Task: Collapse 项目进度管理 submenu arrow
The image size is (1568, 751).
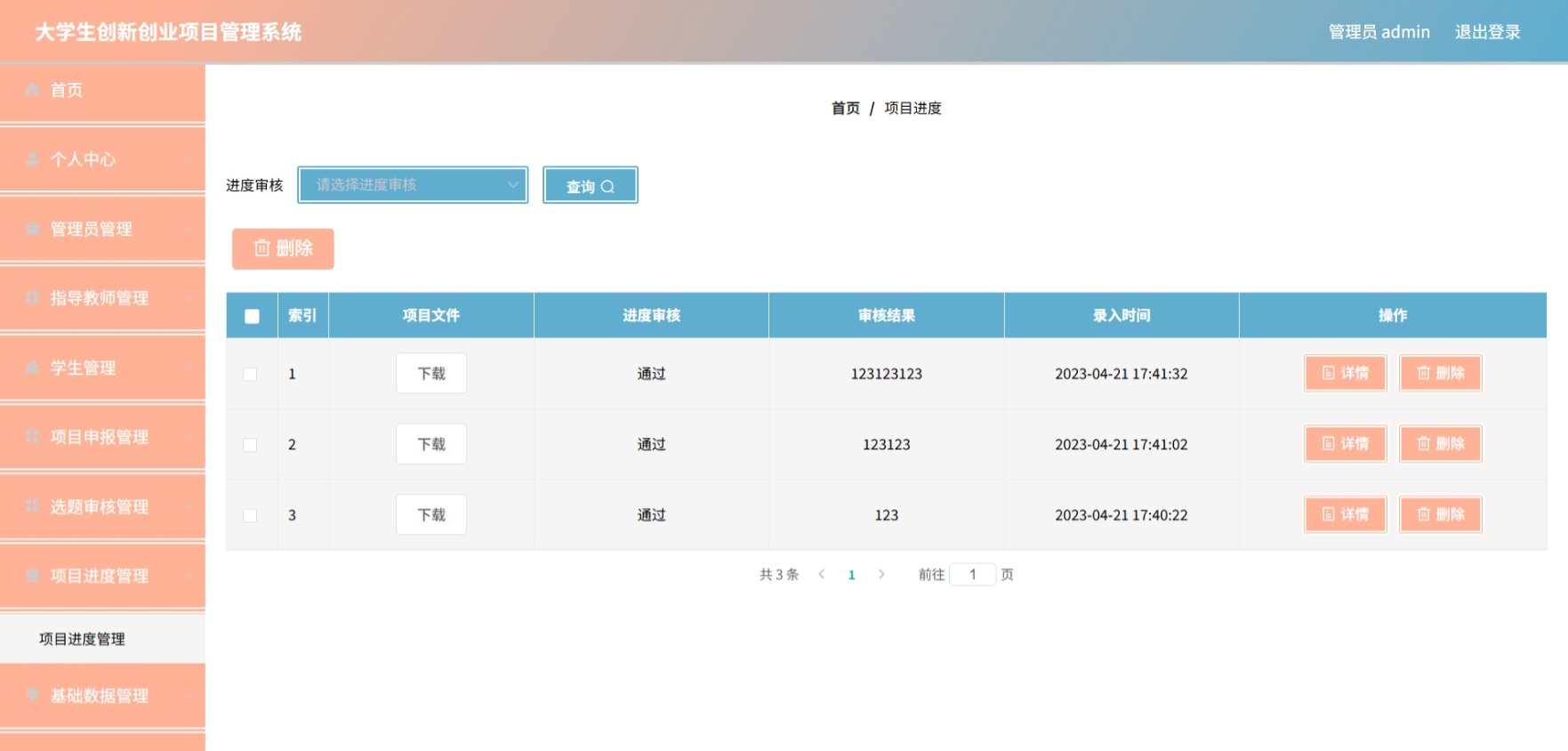Action: [189, 577]
